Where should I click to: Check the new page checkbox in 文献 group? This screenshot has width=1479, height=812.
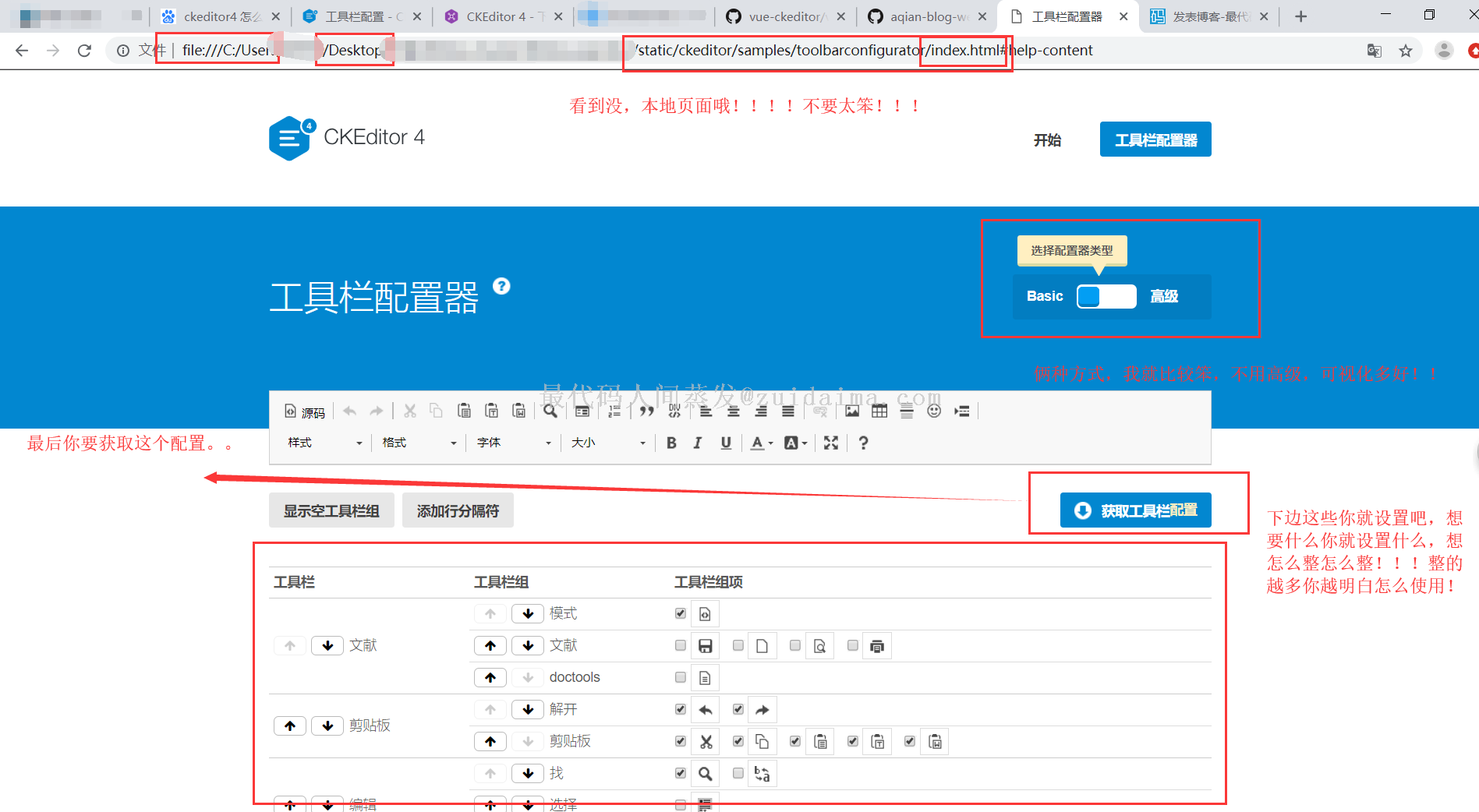coord(738,645)
